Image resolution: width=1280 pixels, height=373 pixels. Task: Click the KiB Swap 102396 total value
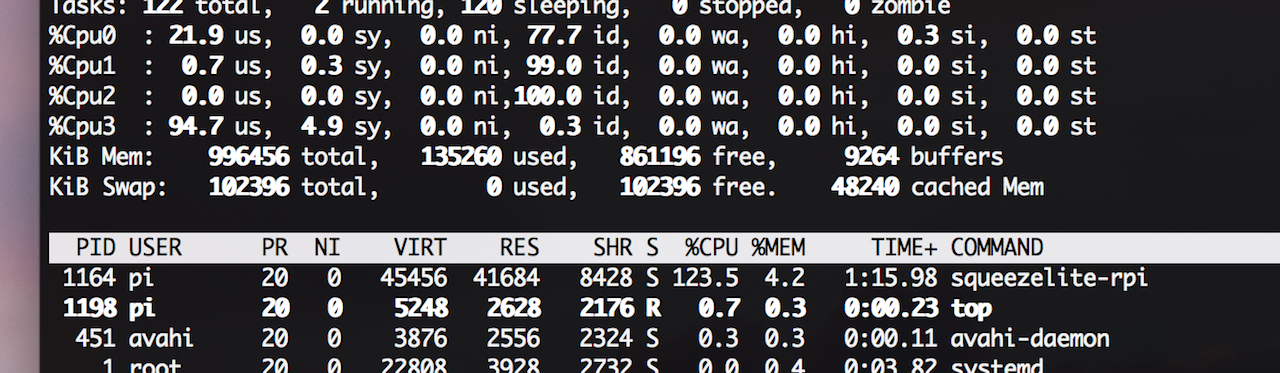249,187
